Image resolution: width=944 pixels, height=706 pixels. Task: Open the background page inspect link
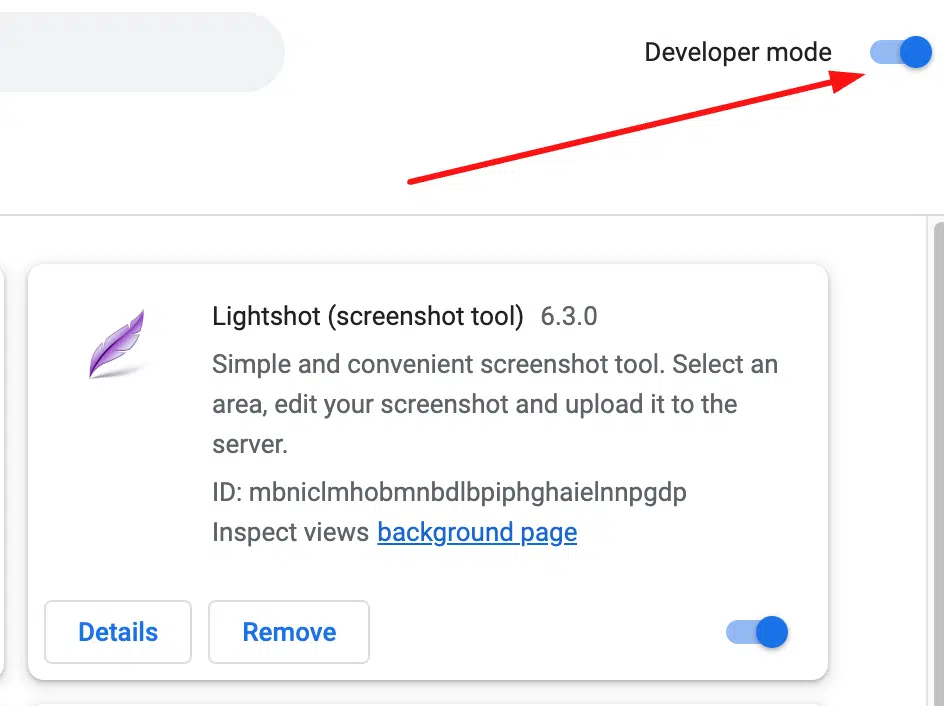477,532
